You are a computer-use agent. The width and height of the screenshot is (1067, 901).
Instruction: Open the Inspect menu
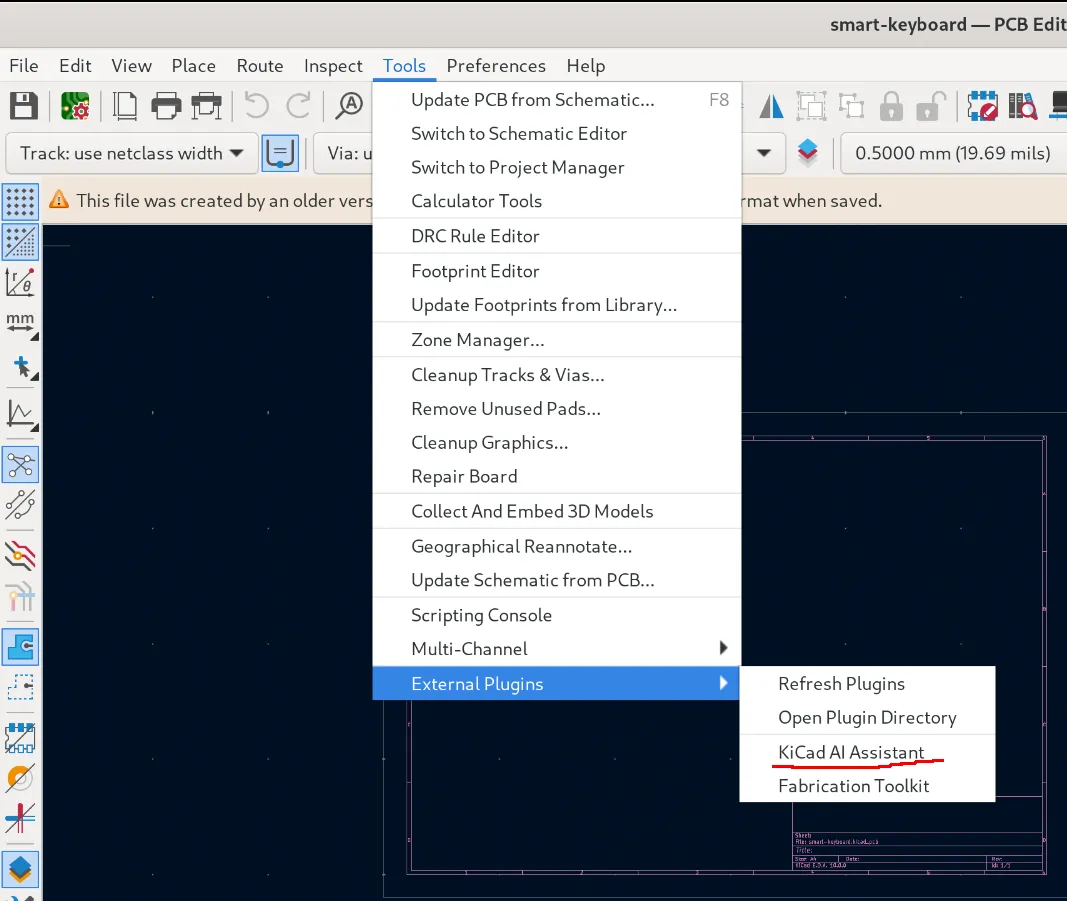[x=333, y=66]
